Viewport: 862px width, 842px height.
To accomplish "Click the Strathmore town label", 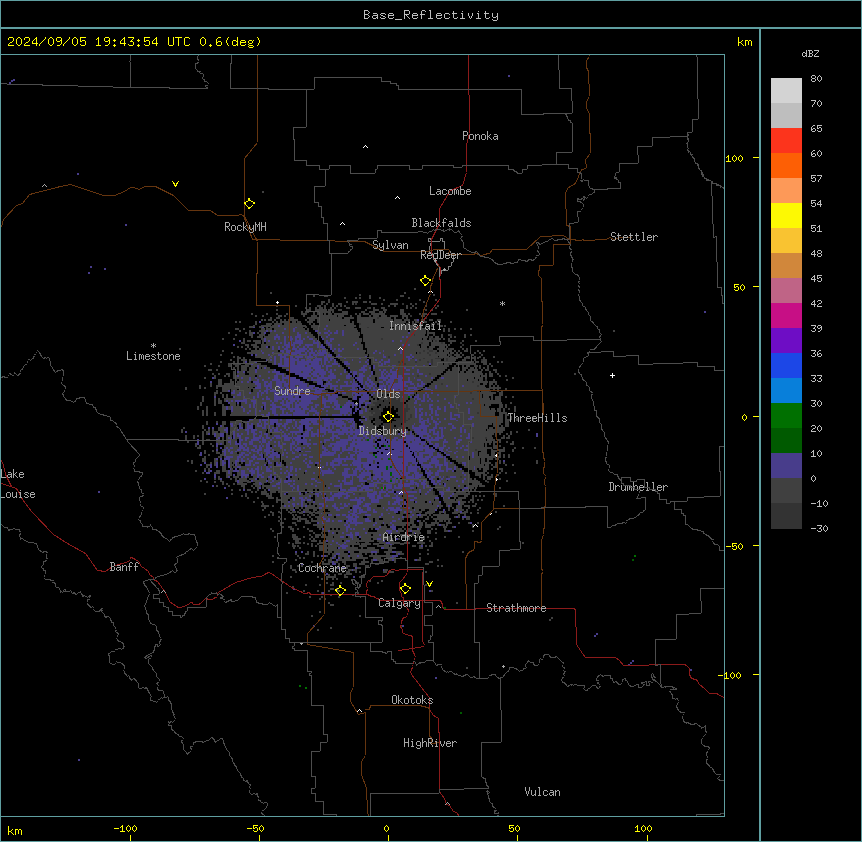I will coord(516,608).
